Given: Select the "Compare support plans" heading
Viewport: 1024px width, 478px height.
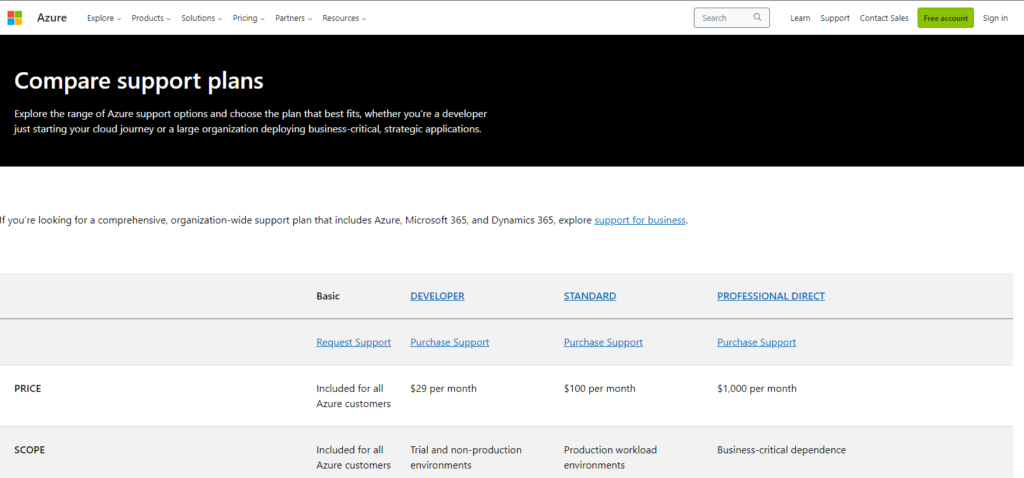Looking at the screenshot, I should 138,81.
